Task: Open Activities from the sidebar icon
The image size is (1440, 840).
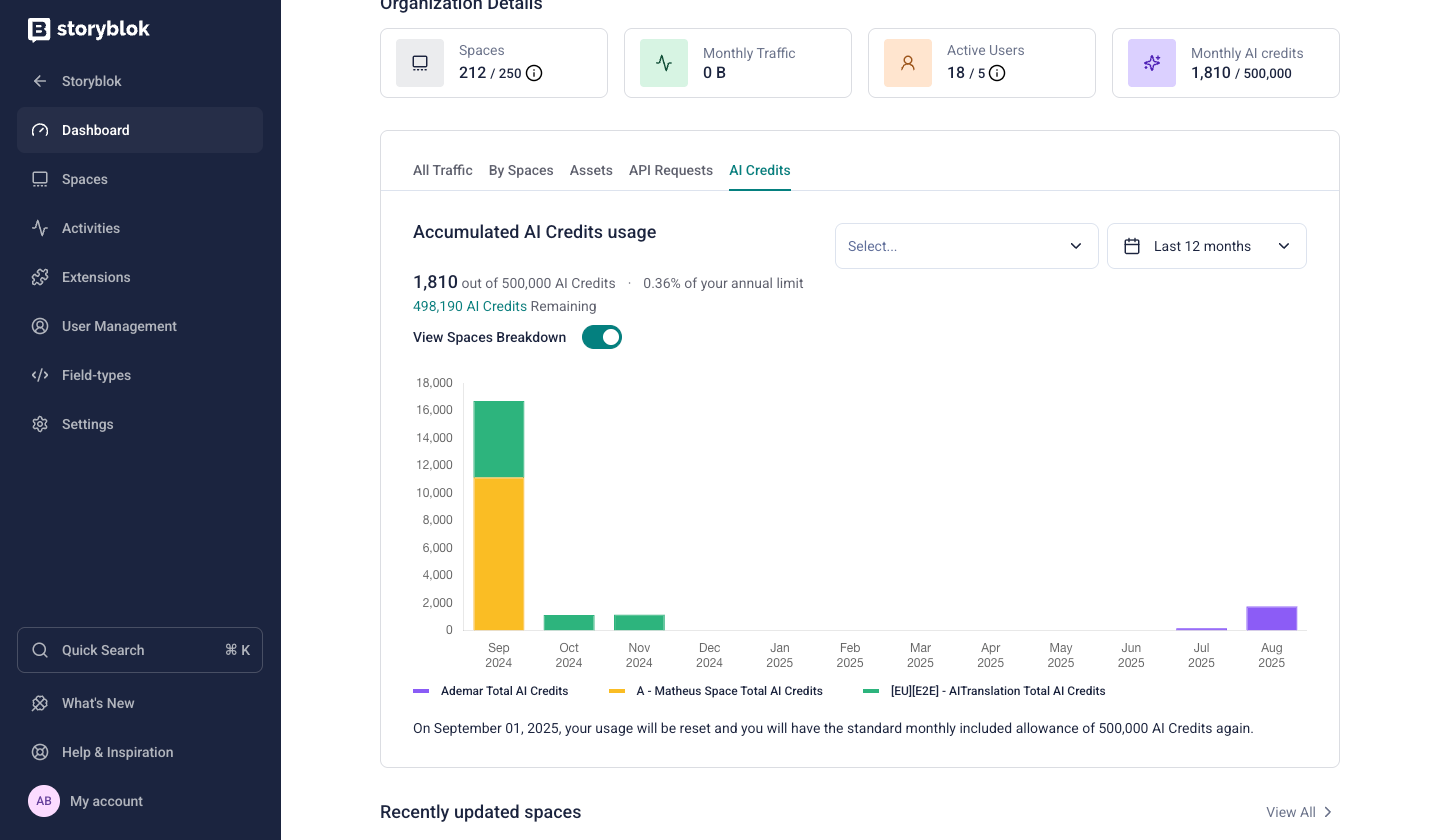Action: point(40,228)
